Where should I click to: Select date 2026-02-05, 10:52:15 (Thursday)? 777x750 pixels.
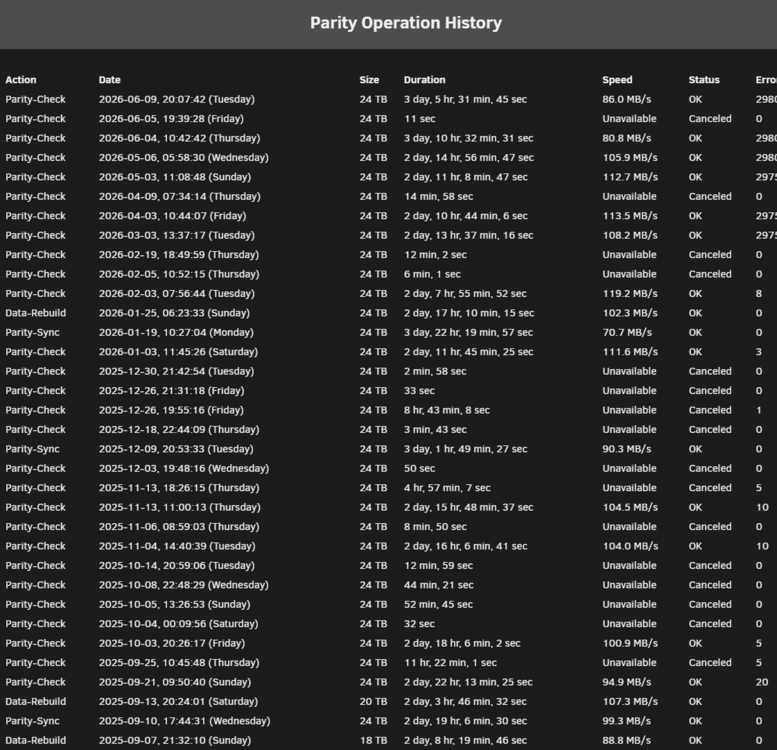point(179,274)
